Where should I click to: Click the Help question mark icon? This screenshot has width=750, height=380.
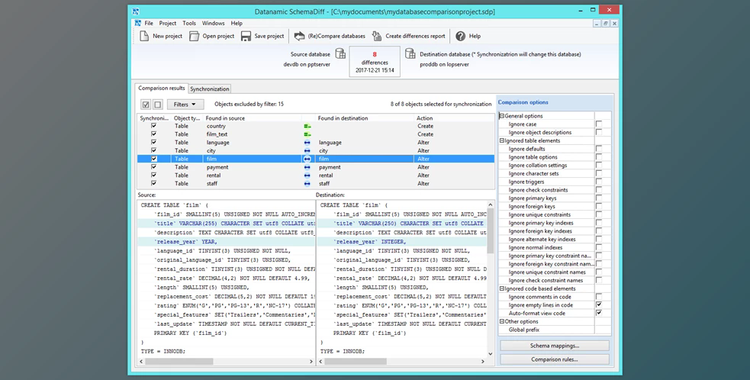pyautogui.click(x=460, y=36)
